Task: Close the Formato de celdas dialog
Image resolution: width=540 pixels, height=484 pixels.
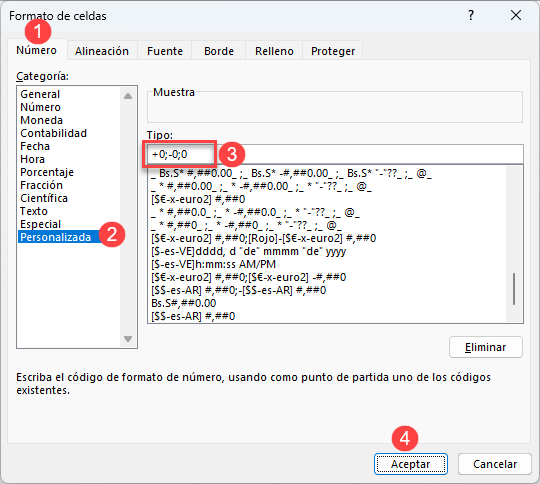Action: pos(516,15)
